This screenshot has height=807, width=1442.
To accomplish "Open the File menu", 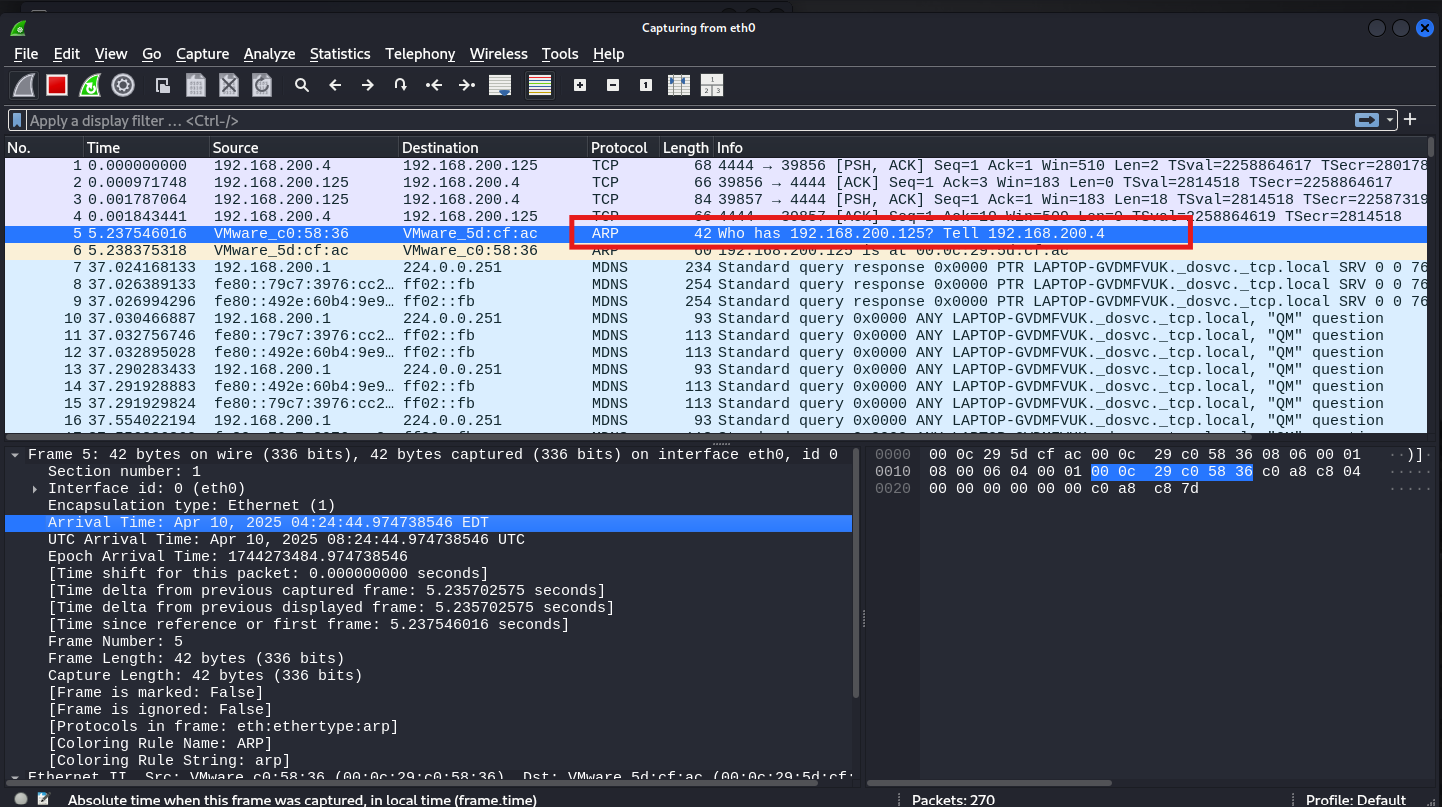I will tap(26, 54).
